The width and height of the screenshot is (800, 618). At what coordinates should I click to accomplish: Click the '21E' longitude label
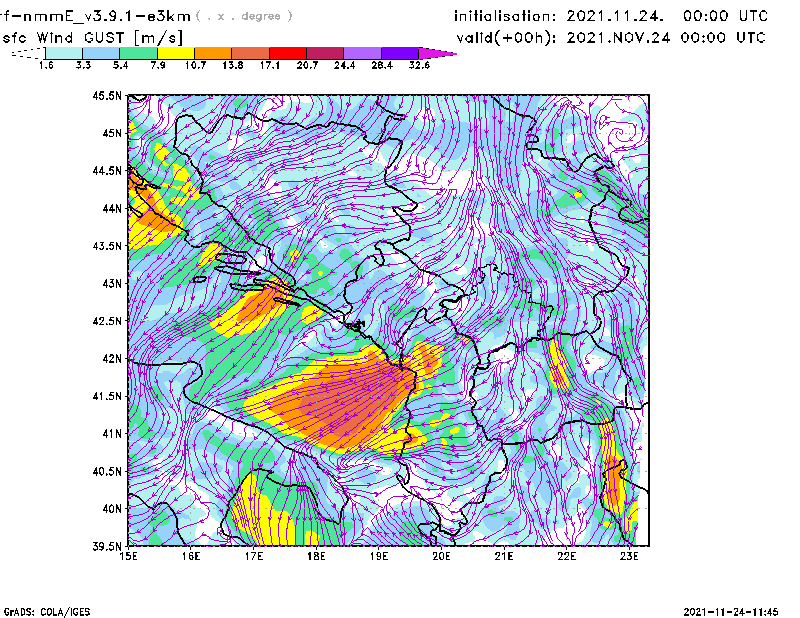click(504, 556)
